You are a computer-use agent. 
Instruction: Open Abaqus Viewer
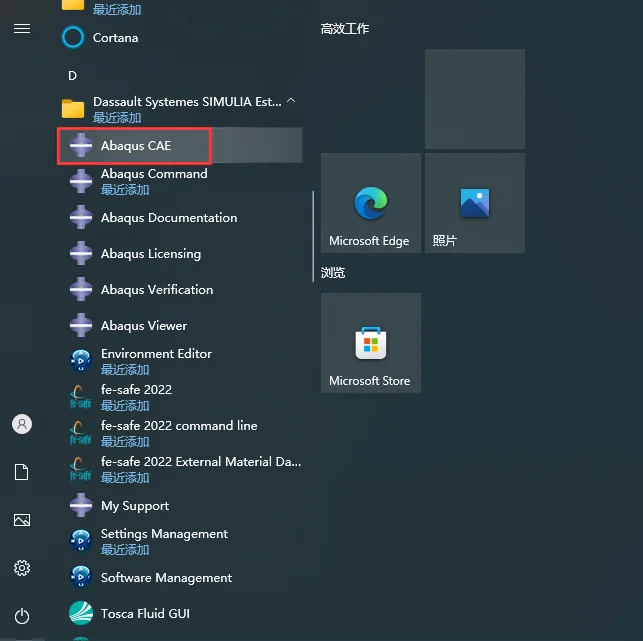180,325
